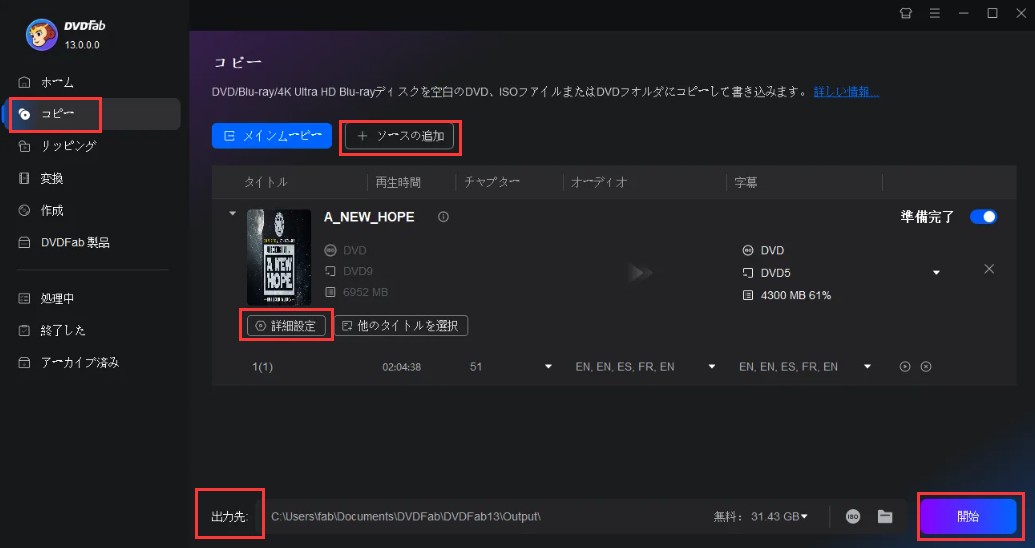Select ISO output icon

[x=853, y=516]
